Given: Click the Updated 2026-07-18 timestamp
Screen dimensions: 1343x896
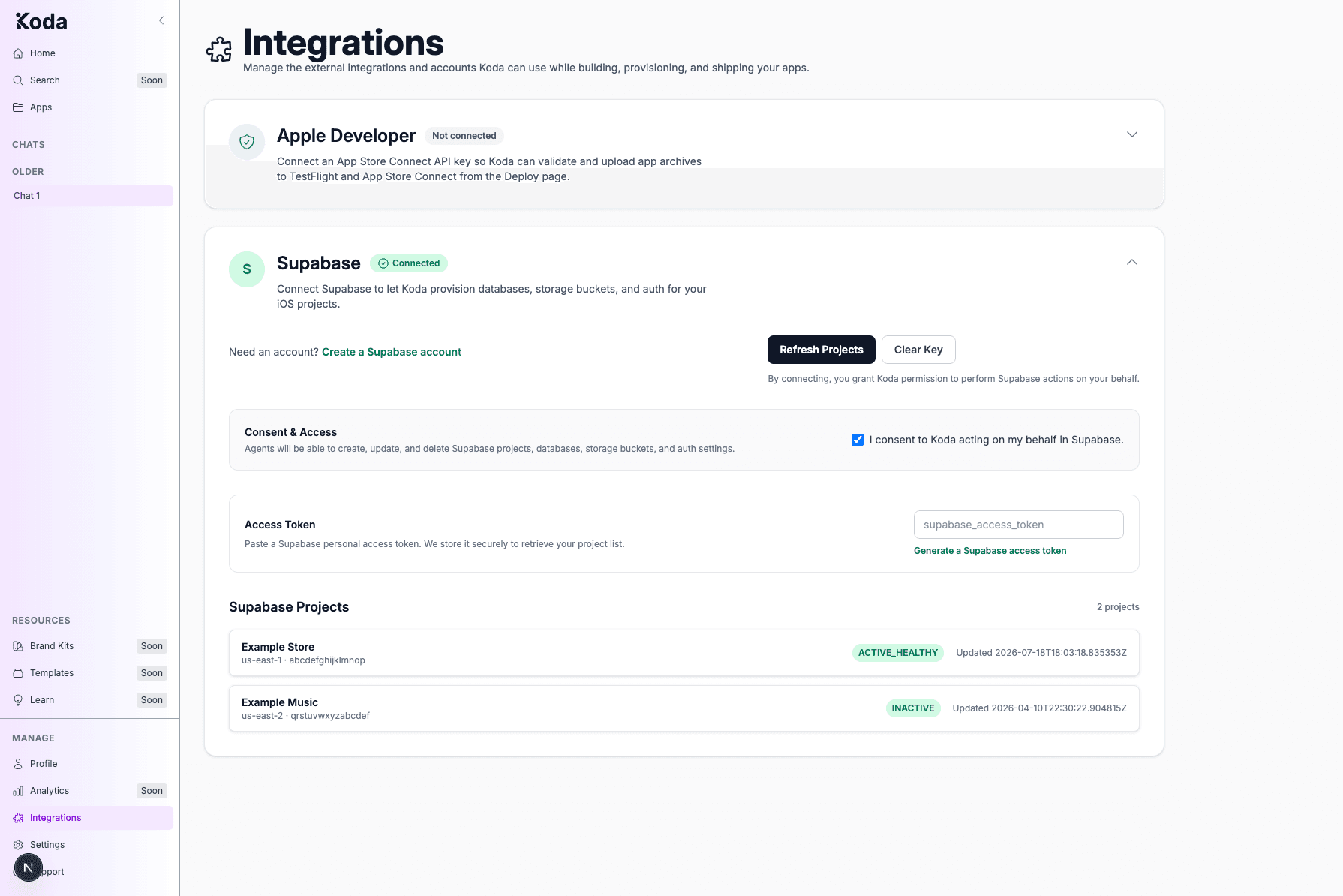Looking at the screenshot, I should 1041,653.
